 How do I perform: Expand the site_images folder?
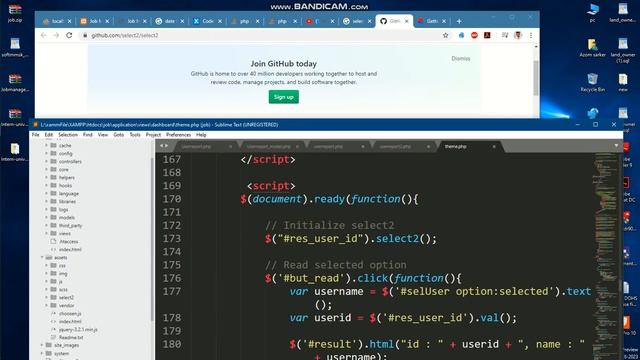click(x=42, y=345)
